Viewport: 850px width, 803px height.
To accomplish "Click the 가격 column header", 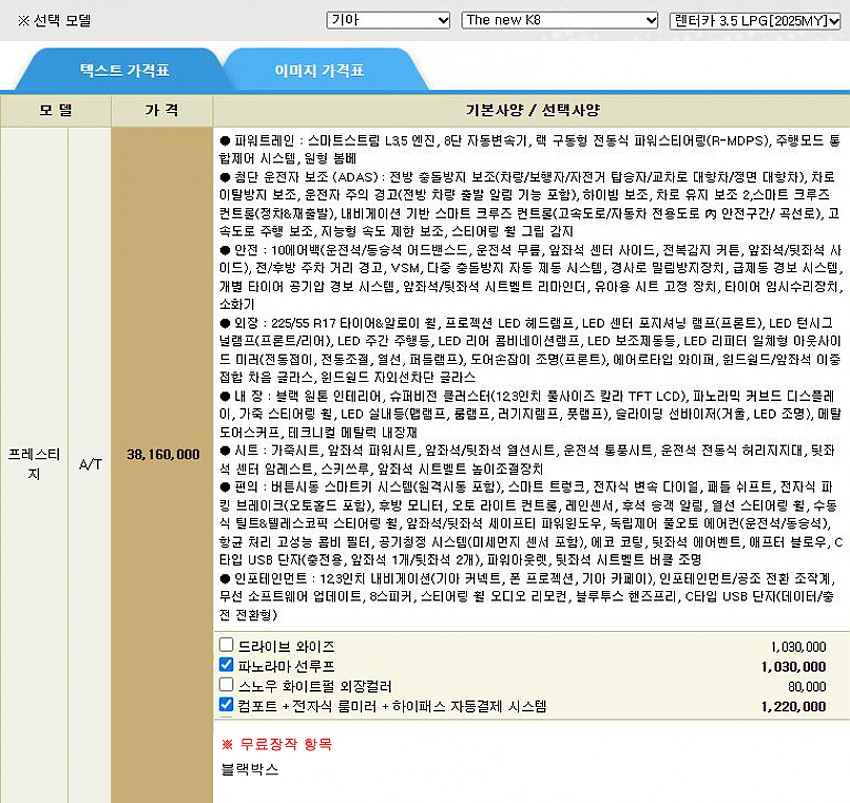I will point(162,110).
